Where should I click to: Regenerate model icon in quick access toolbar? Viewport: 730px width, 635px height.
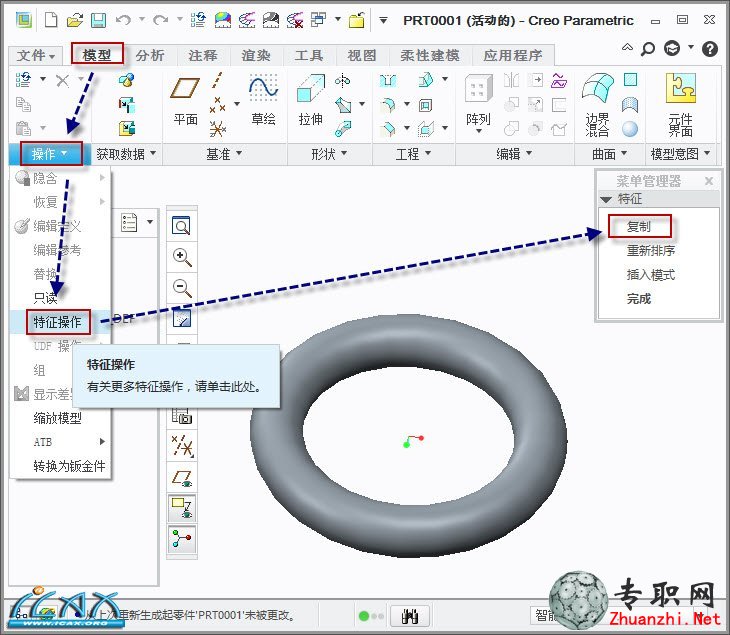[x=198, y=20]
